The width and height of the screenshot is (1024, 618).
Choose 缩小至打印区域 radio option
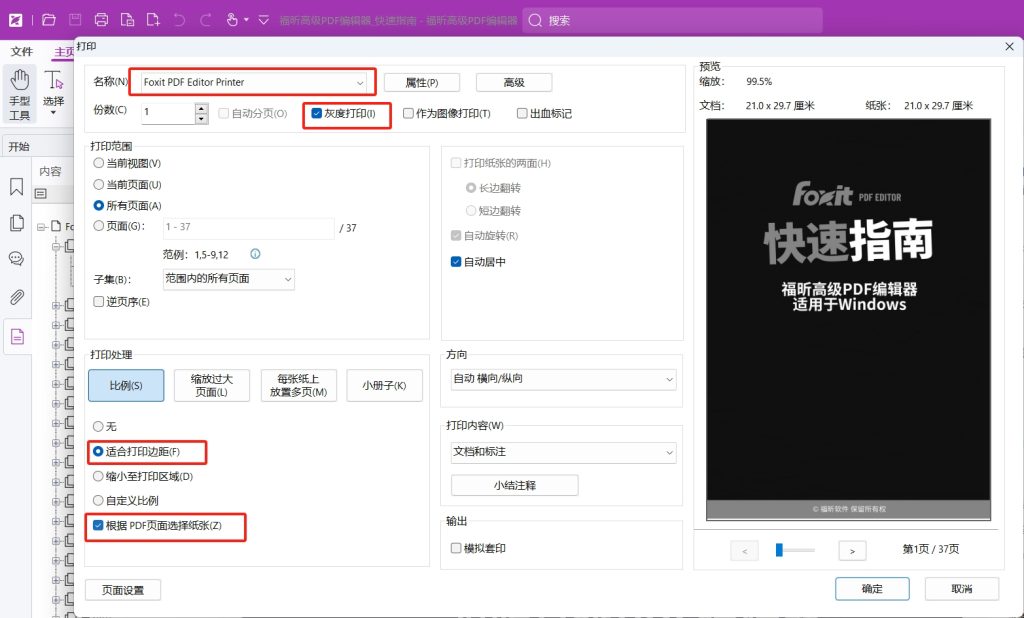(98, 476)
